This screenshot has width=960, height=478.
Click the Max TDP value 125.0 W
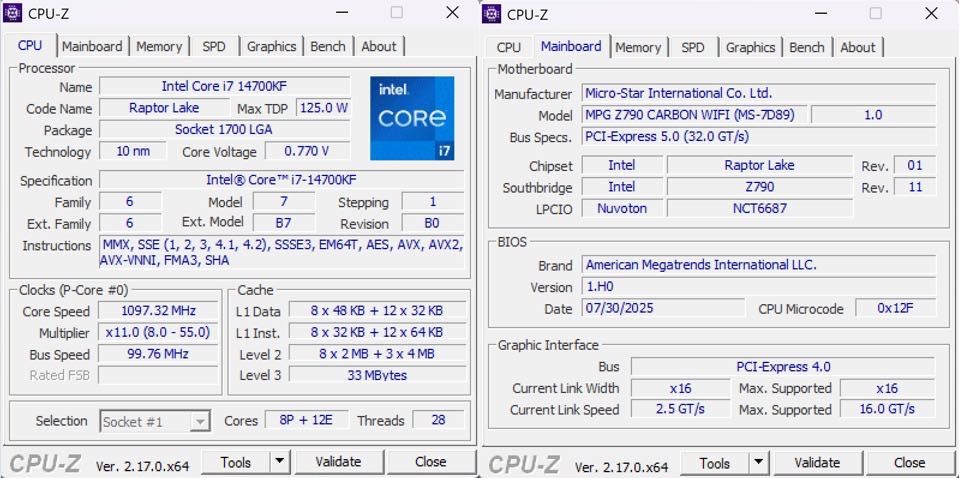323,108
